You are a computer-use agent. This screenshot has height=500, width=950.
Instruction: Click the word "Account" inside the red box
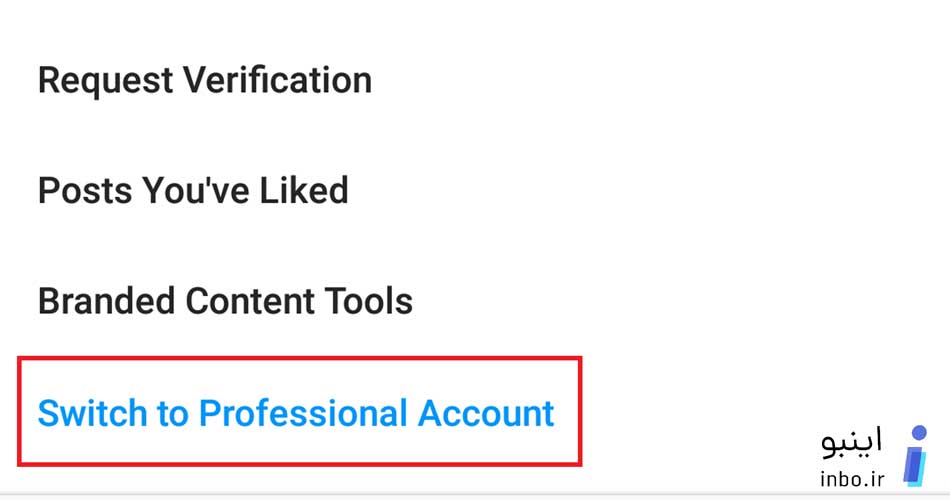[486, 413]
